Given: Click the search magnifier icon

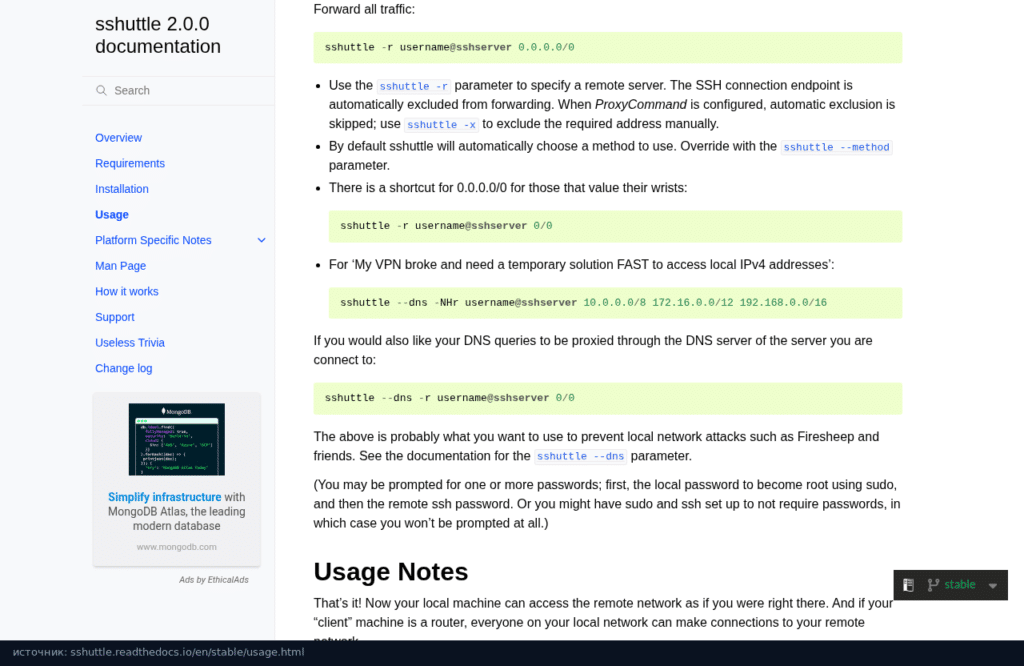Looking at the screenshot, I should [101, 90].
